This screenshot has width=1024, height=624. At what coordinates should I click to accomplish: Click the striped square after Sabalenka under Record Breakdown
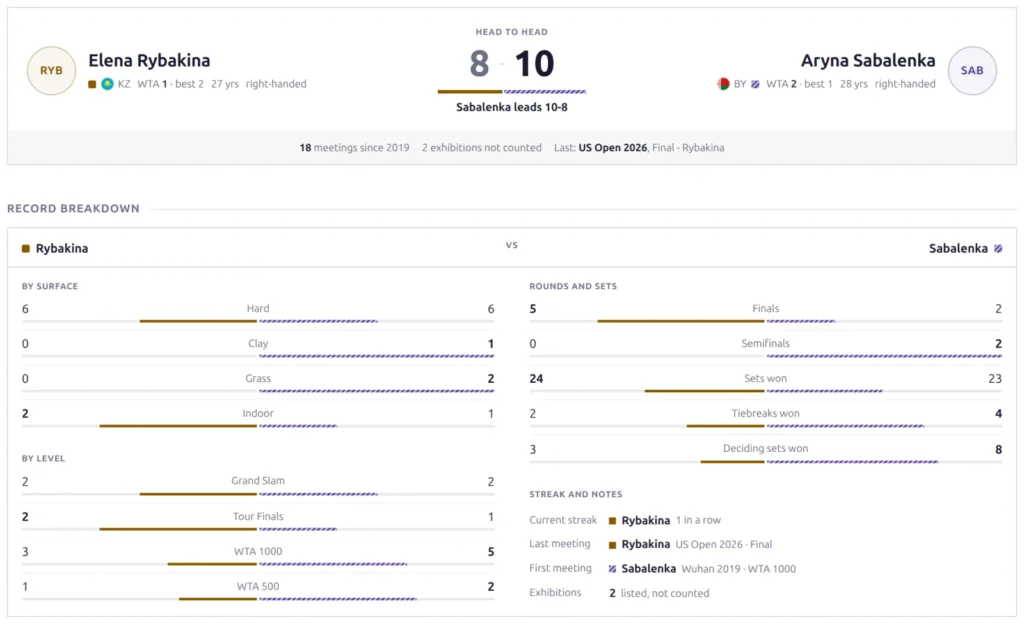coord(998,249)
